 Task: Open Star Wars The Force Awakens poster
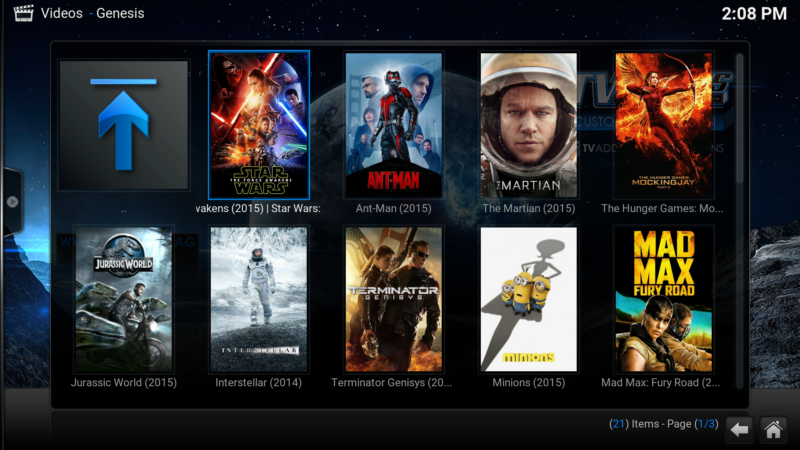pos(259,125)
